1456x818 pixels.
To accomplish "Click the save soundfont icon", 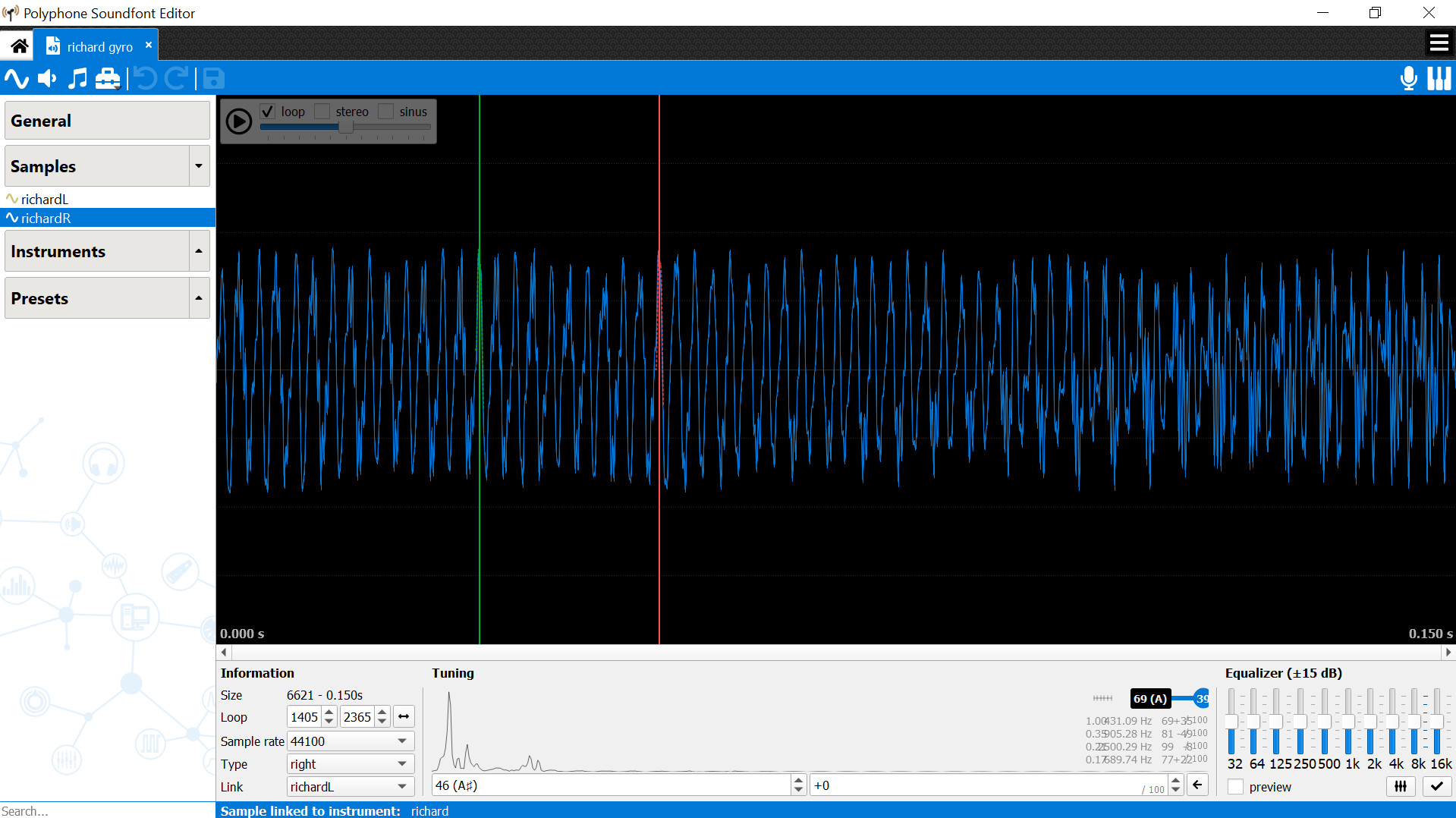I will click(x=212, y=78).
